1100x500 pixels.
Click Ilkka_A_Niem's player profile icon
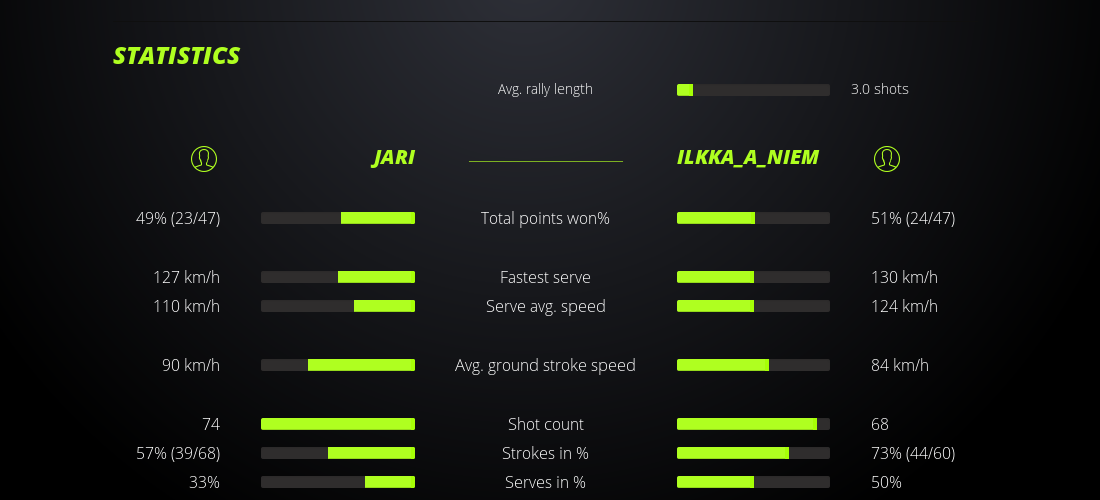886,158
